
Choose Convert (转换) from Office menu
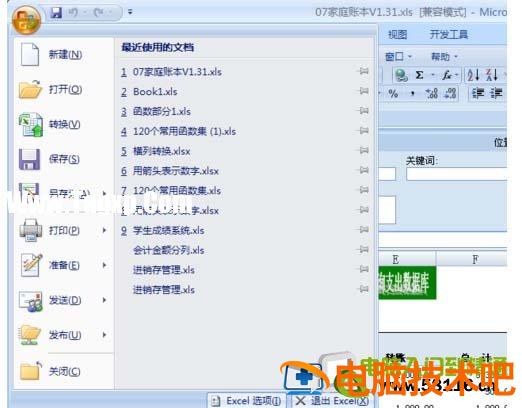(64, 124)
